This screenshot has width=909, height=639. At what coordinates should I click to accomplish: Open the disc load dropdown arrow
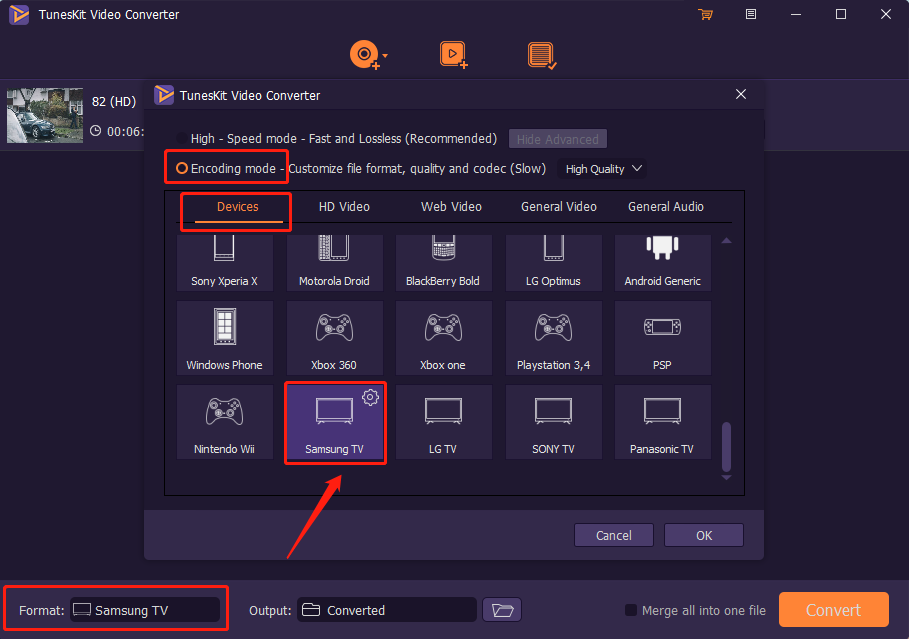(385, 56)
